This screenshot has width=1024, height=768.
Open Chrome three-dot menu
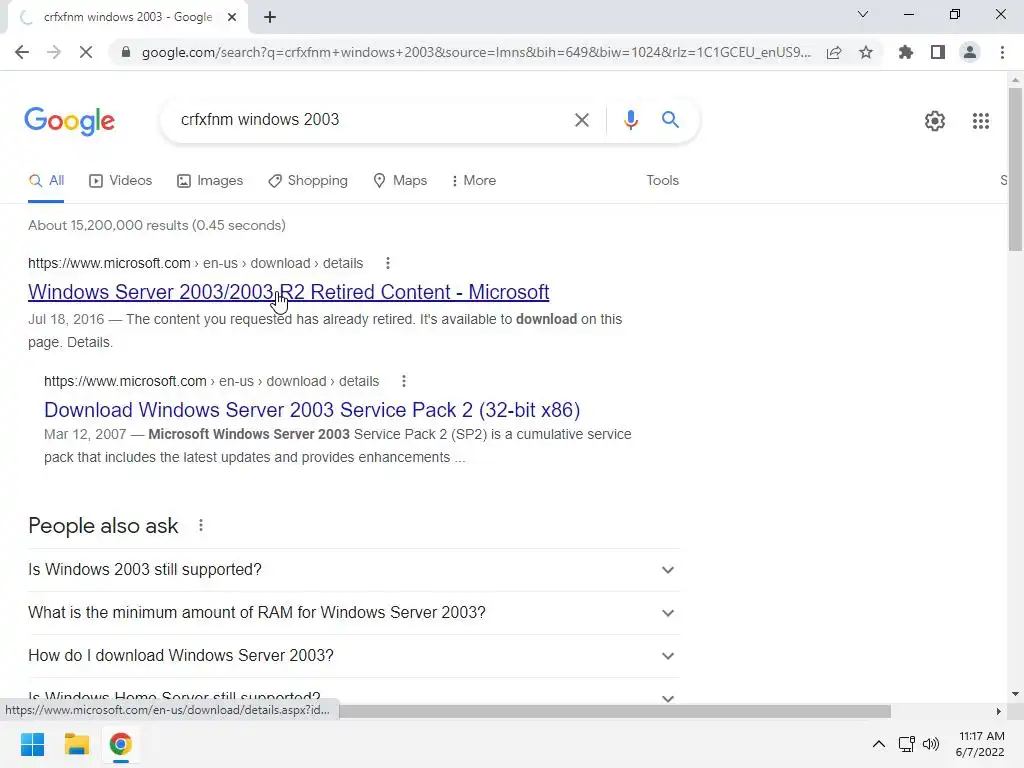(x=1002, y=52)
